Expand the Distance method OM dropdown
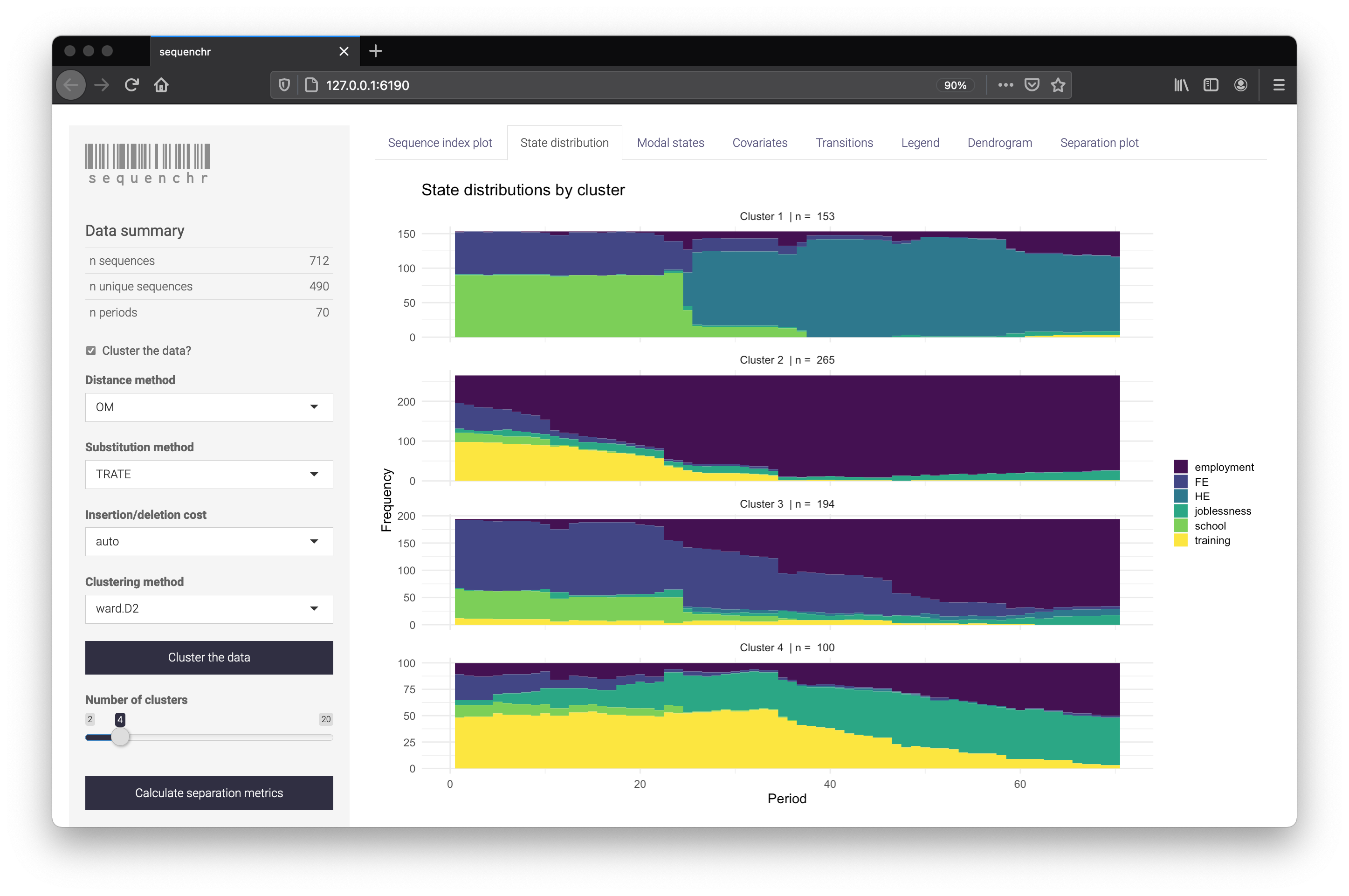The image size is (1349, 896). point(209,407)
